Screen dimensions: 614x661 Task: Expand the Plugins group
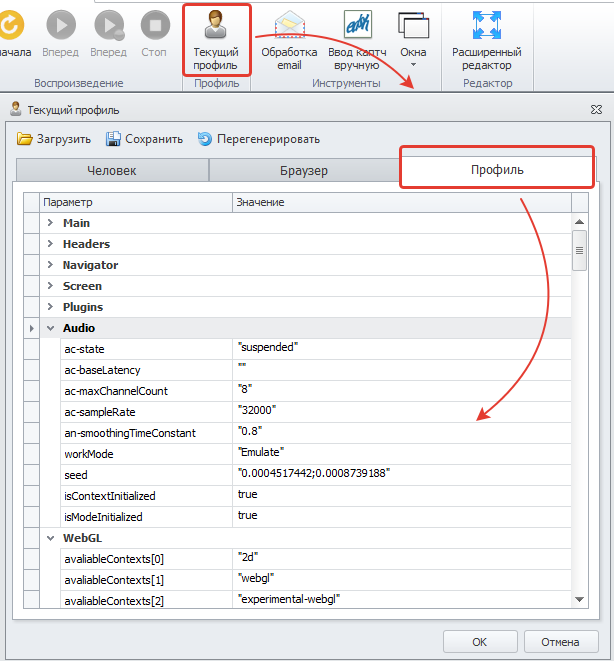coord(50,307)
